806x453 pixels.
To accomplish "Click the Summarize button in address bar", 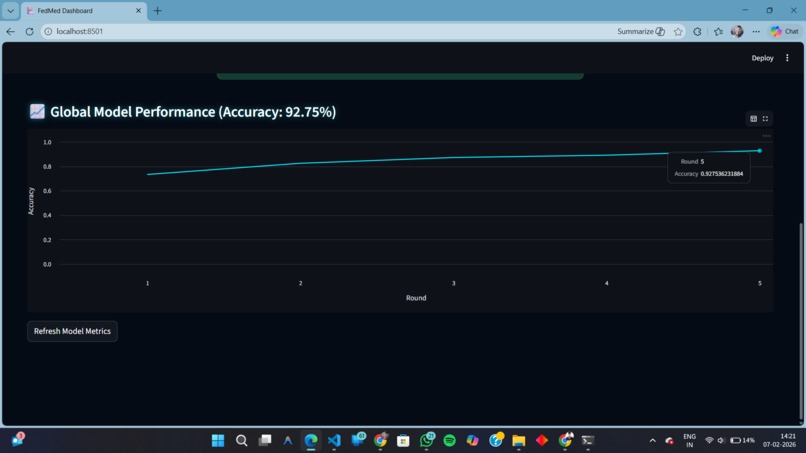I will click(641, 31).
